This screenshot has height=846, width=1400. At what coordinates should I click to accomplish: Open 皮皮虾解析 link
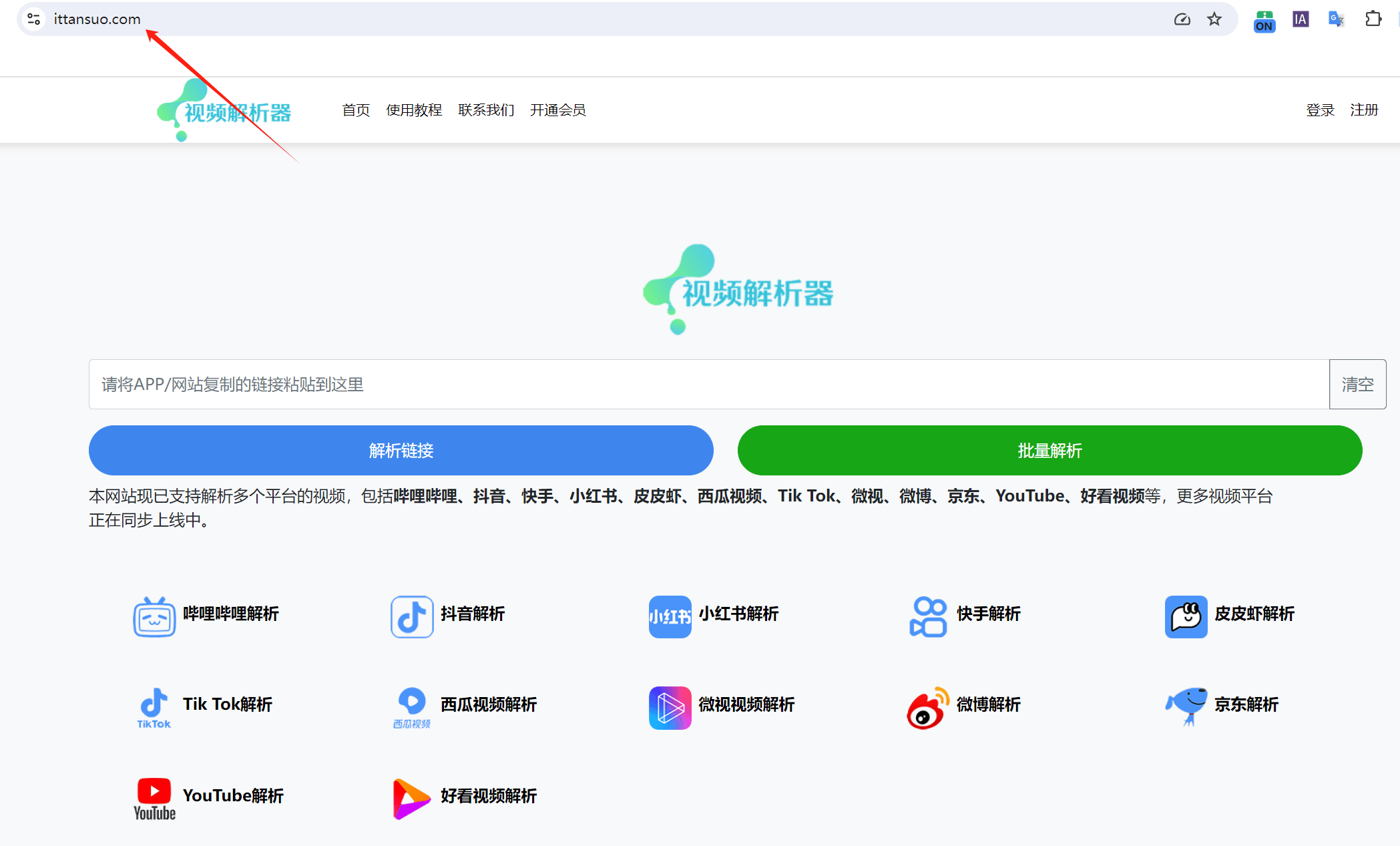[1254, 614]
